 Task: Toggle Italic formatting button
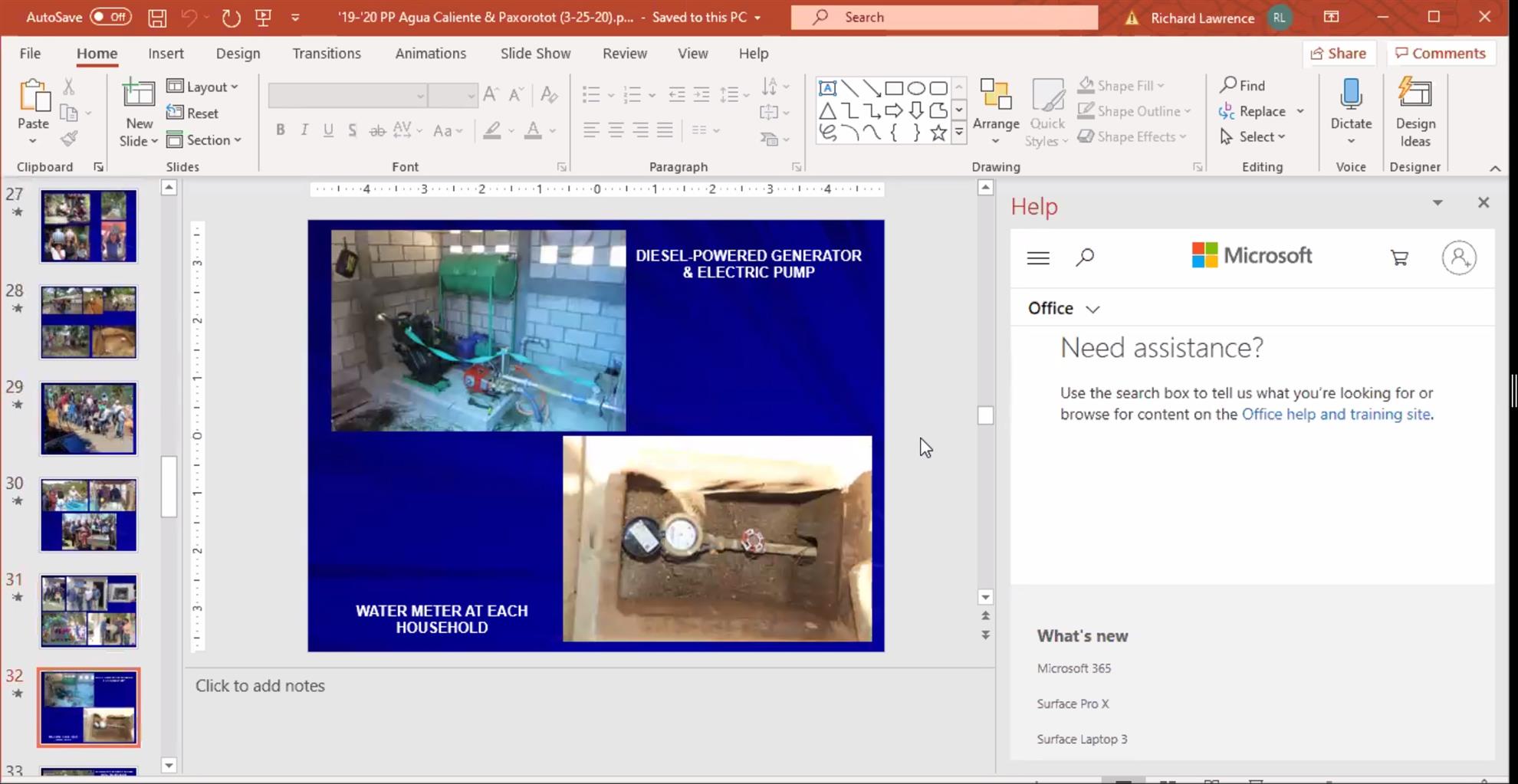[x=304, y=130]
